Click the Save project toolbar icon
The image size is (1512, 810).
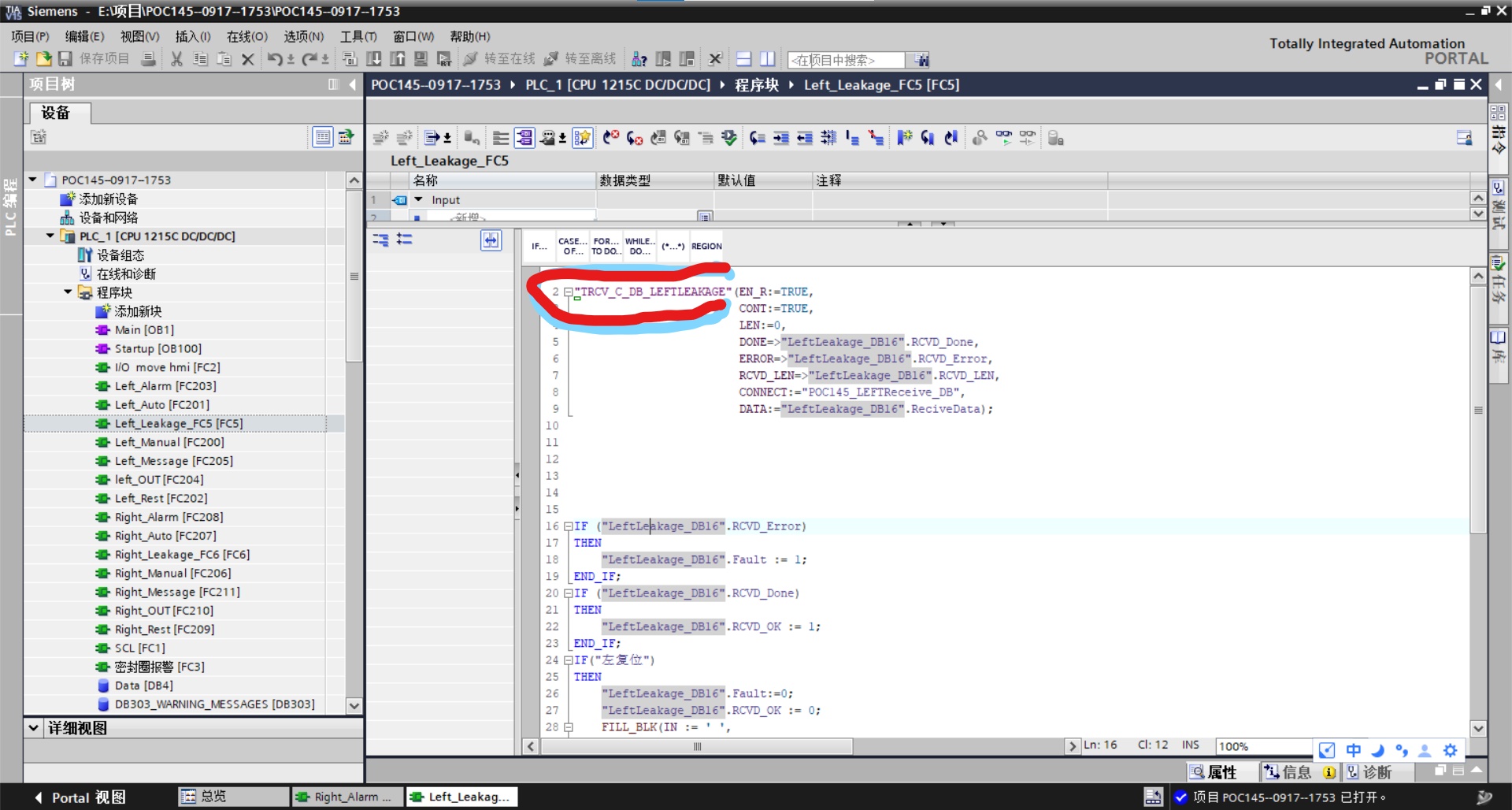coord(65,59)
